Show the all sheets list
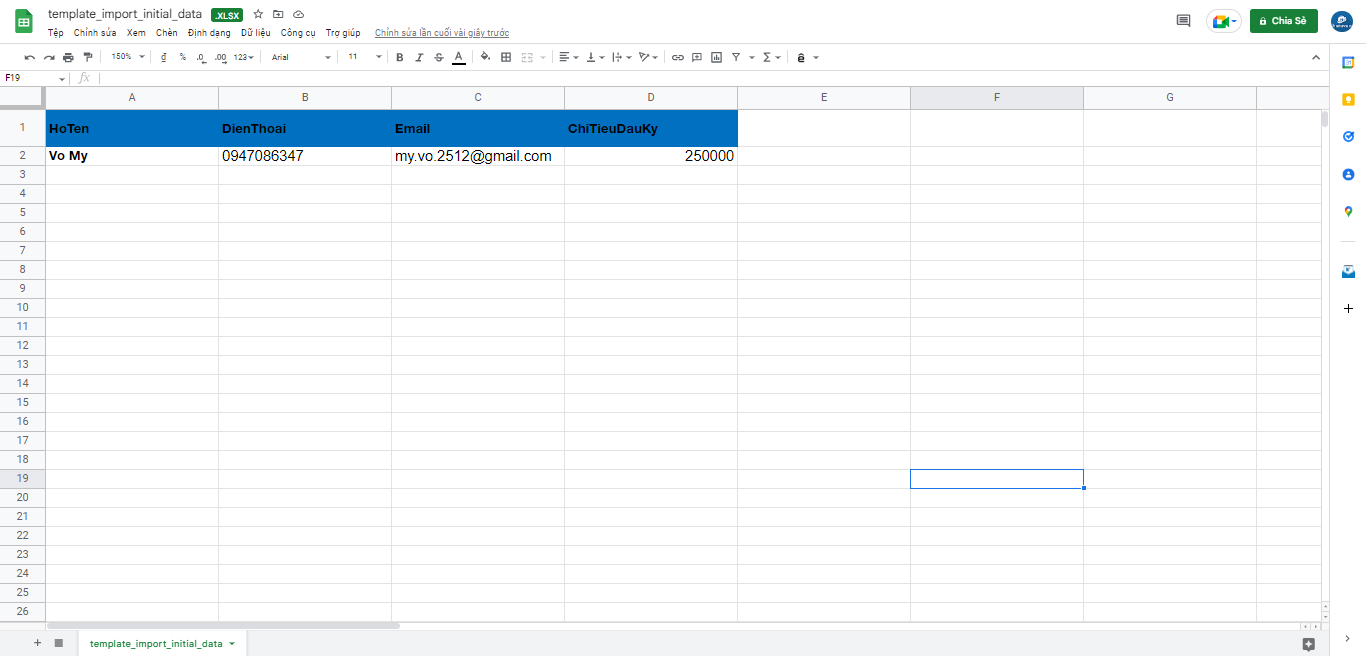 coord(59,643)
